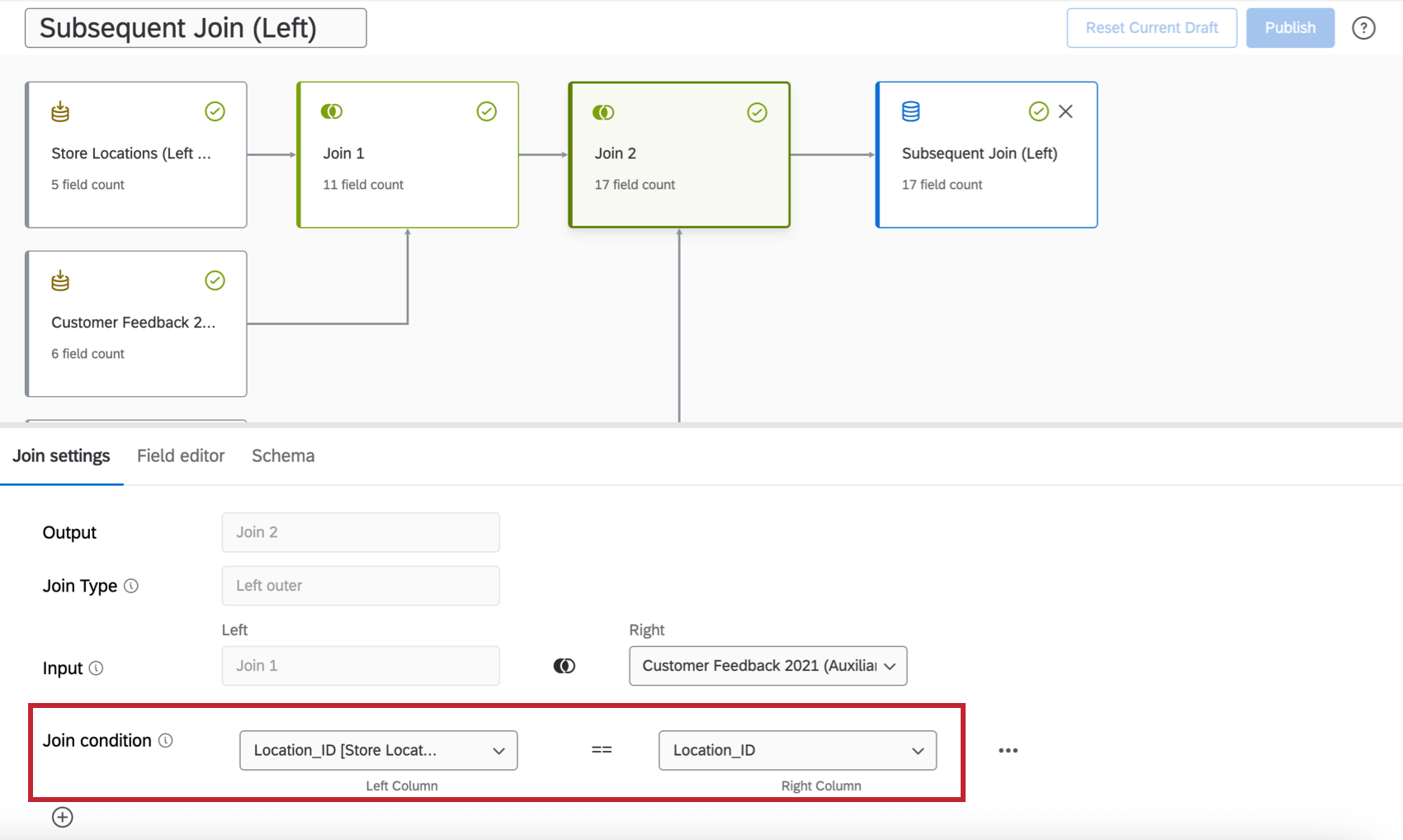Screen dimensions: 1403x840
Task: Expand the Left Column Location_ID dropdown
Action: pyautogui.click(x=378, y=750)
